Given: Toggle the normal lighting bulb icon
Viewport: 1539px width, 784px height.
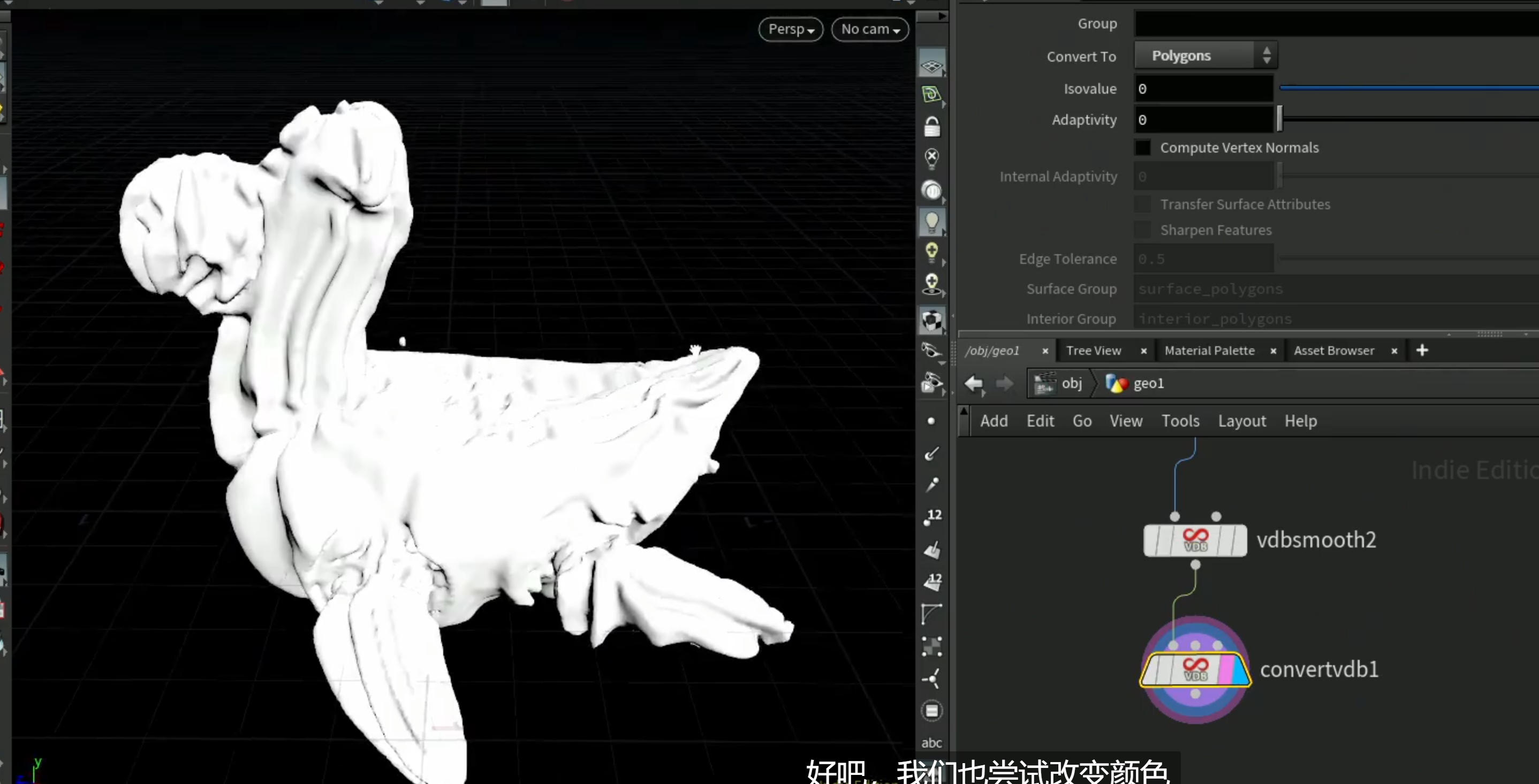Looking at the screenshot, I should point(931,222).
